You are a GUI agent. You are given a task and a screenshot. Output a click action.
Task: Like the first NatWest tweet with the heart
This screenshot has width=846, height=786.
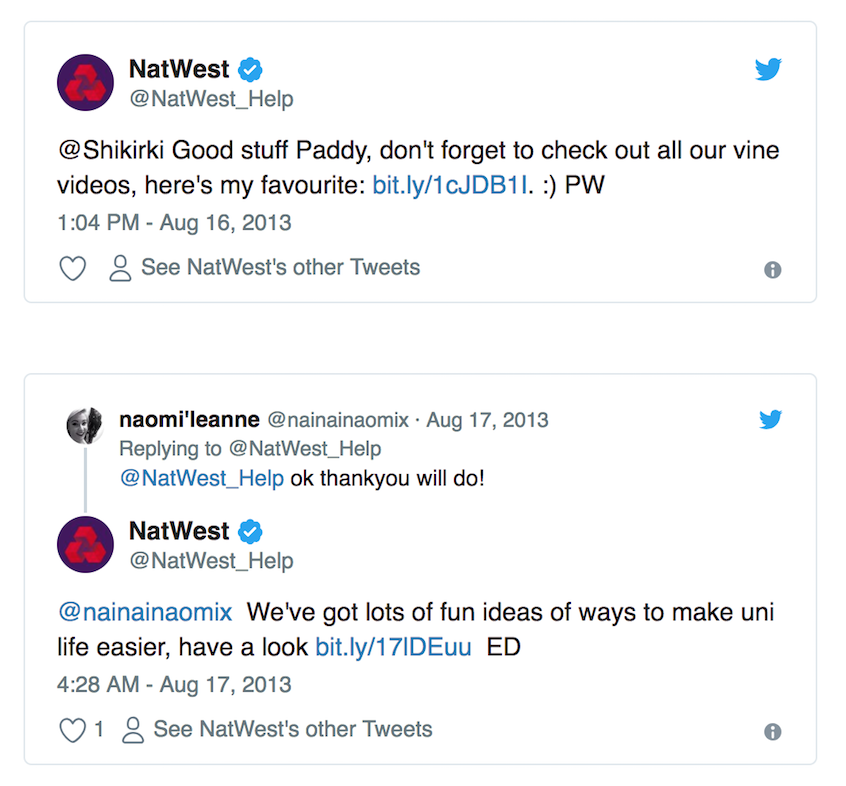click(x=73, y=268)
